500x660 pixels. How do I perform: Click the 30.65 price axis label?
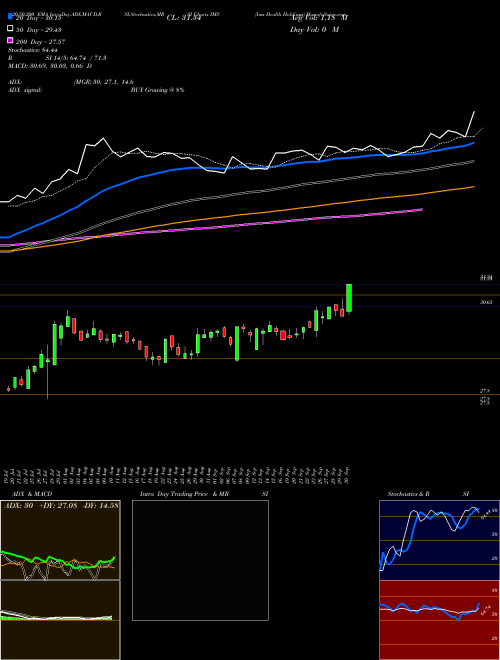[x=486, y=302]
